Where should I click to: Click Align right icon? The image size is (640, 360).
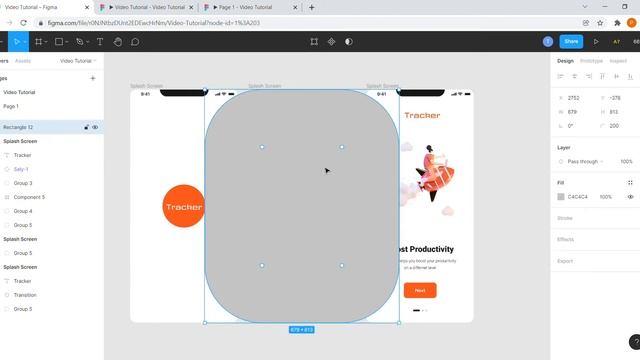pyautogui.click(x=588, y=76)
